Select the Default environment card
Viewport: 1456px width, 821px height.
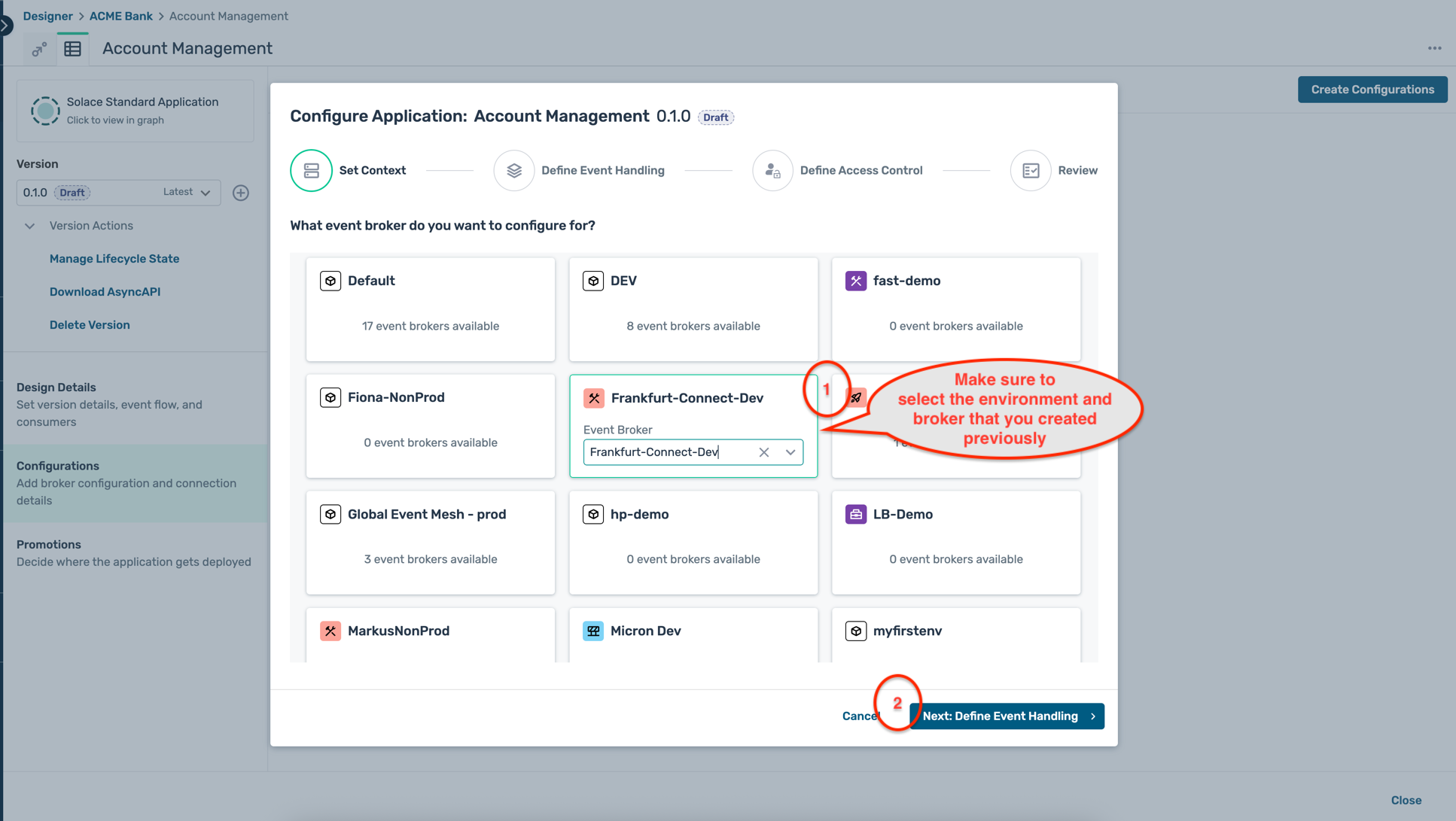pos(430,309)
